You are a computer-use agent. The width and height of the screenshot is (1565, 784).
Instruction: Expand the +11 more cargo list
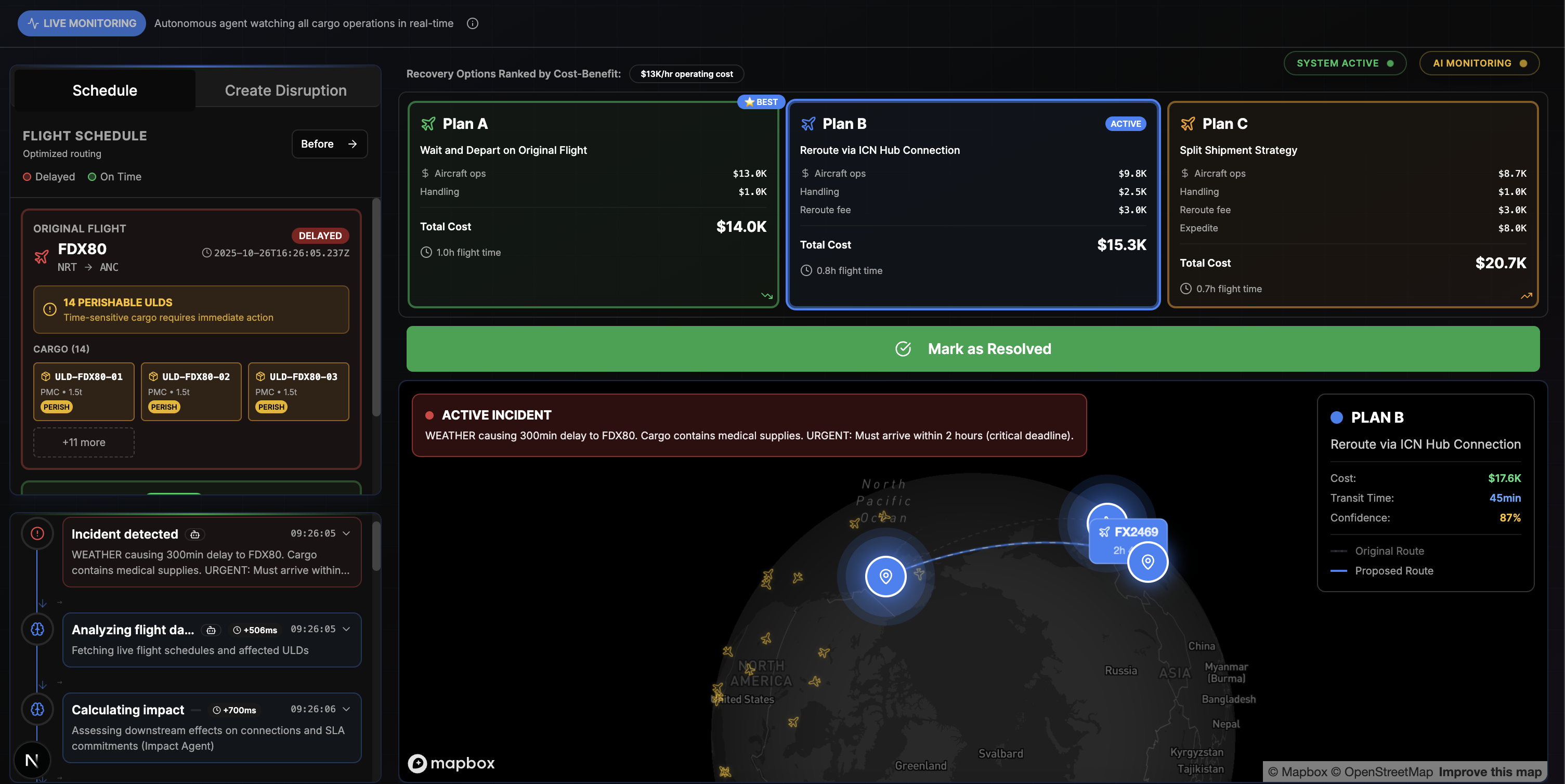point(83,442)
